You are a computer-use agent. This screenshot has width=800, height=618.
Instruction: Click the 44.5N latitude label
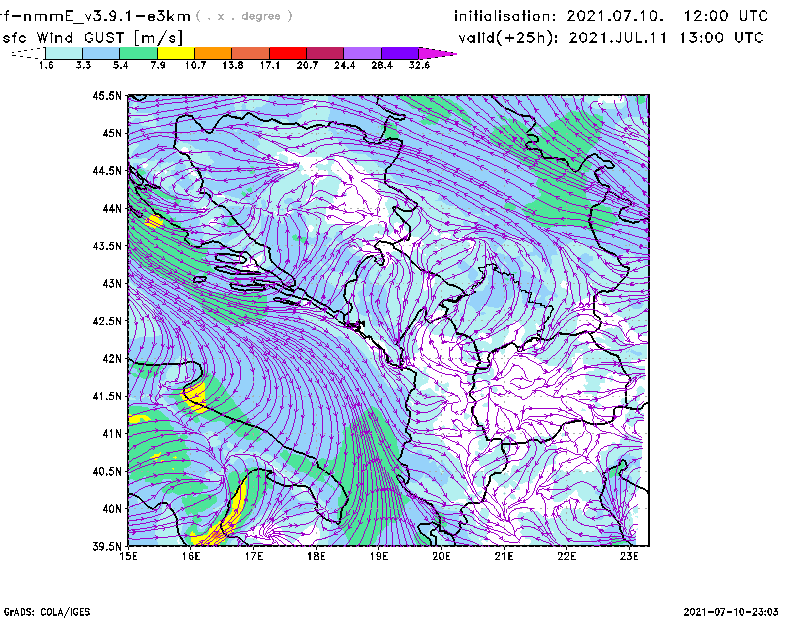click(x=107, y=170)
